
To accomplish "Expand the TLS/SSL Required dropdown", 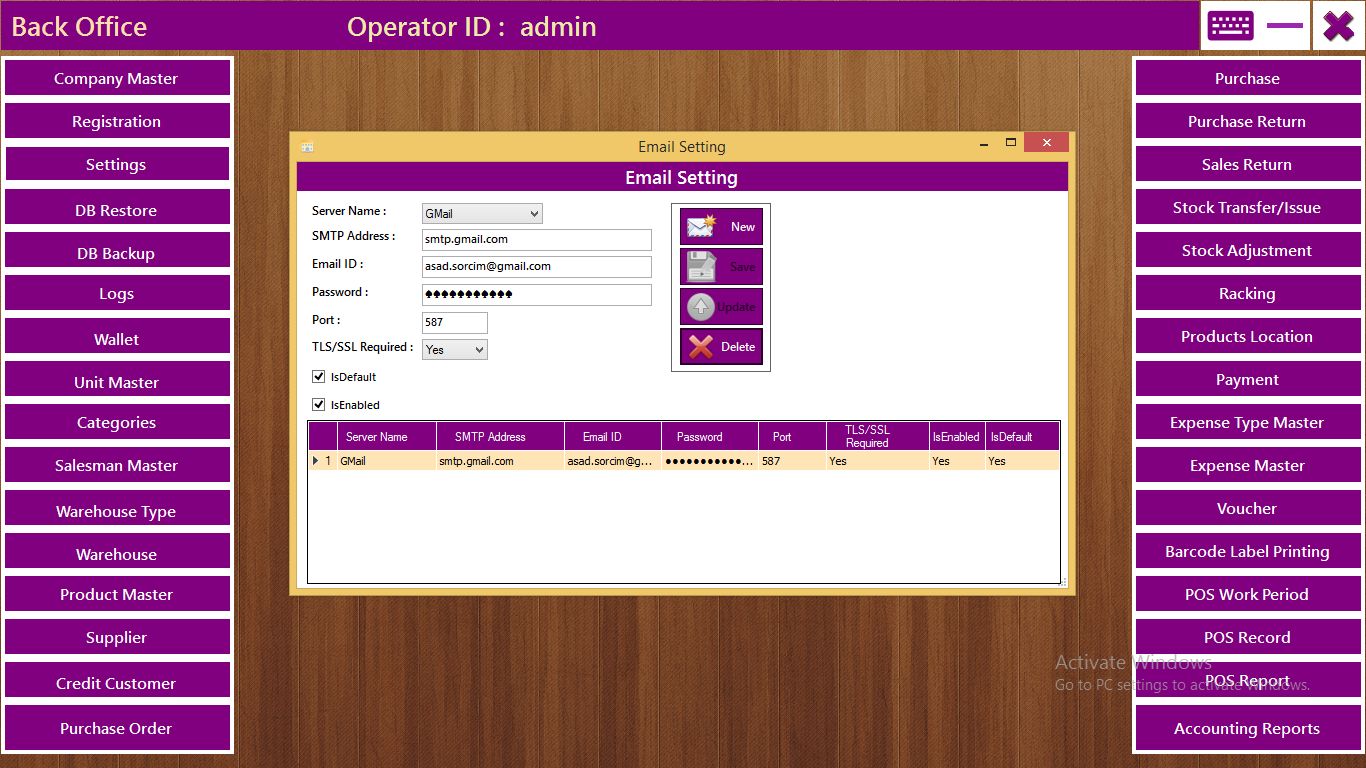I will click(479, 350).
